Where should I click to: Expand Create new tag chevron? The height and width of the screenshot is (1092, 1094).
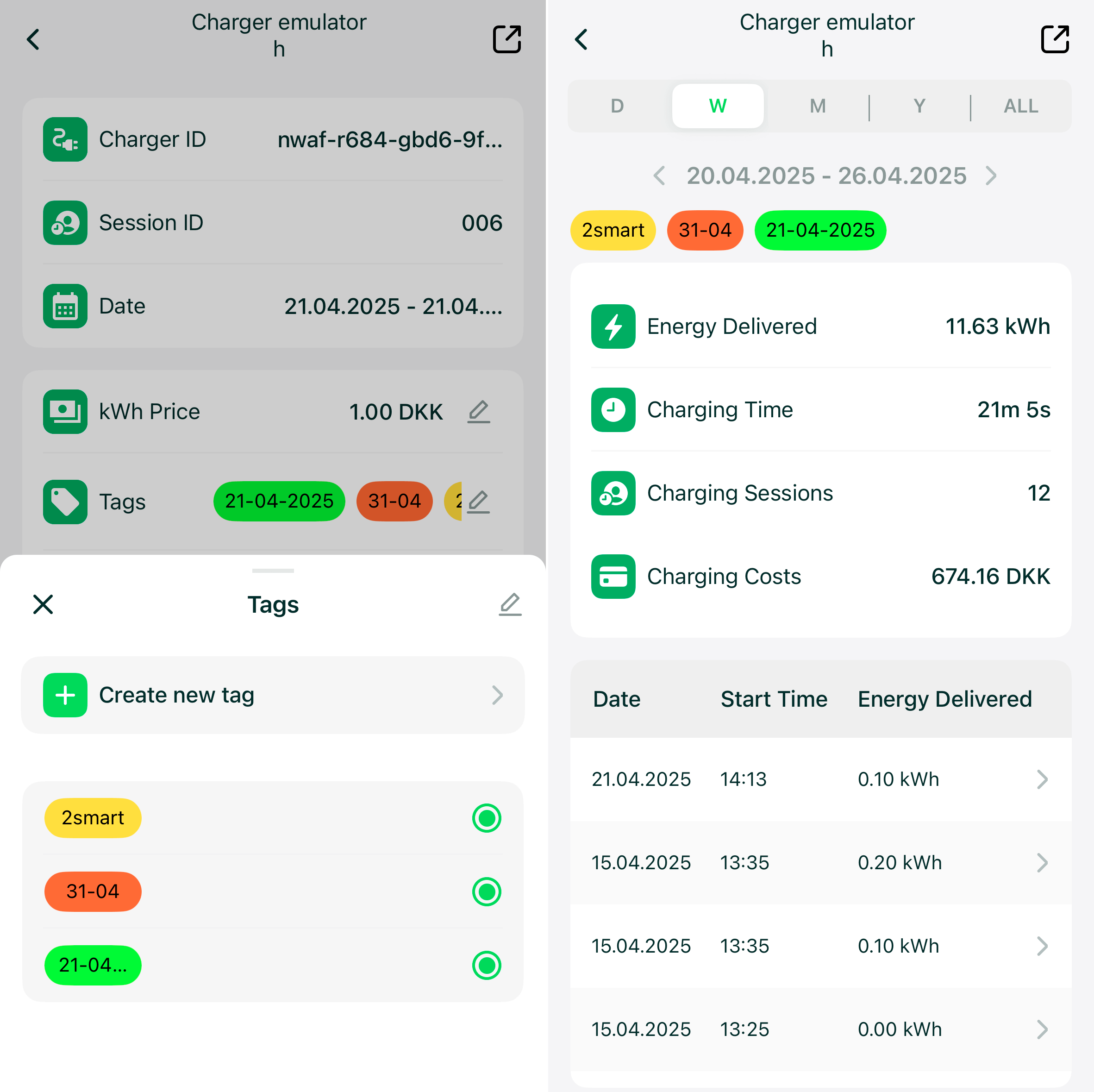click(x=497, y=695)
